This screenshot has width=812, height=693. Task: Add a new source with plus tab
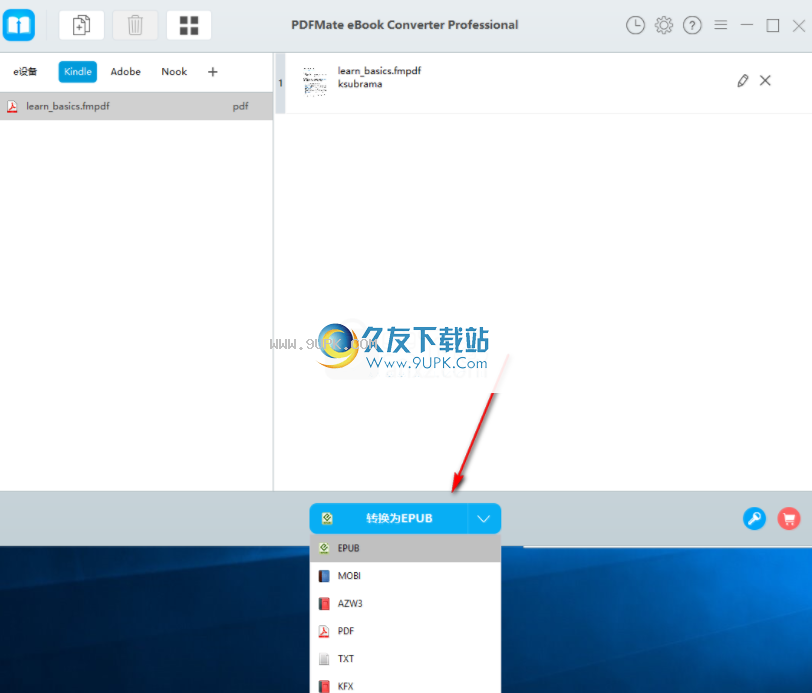[213, 72]
